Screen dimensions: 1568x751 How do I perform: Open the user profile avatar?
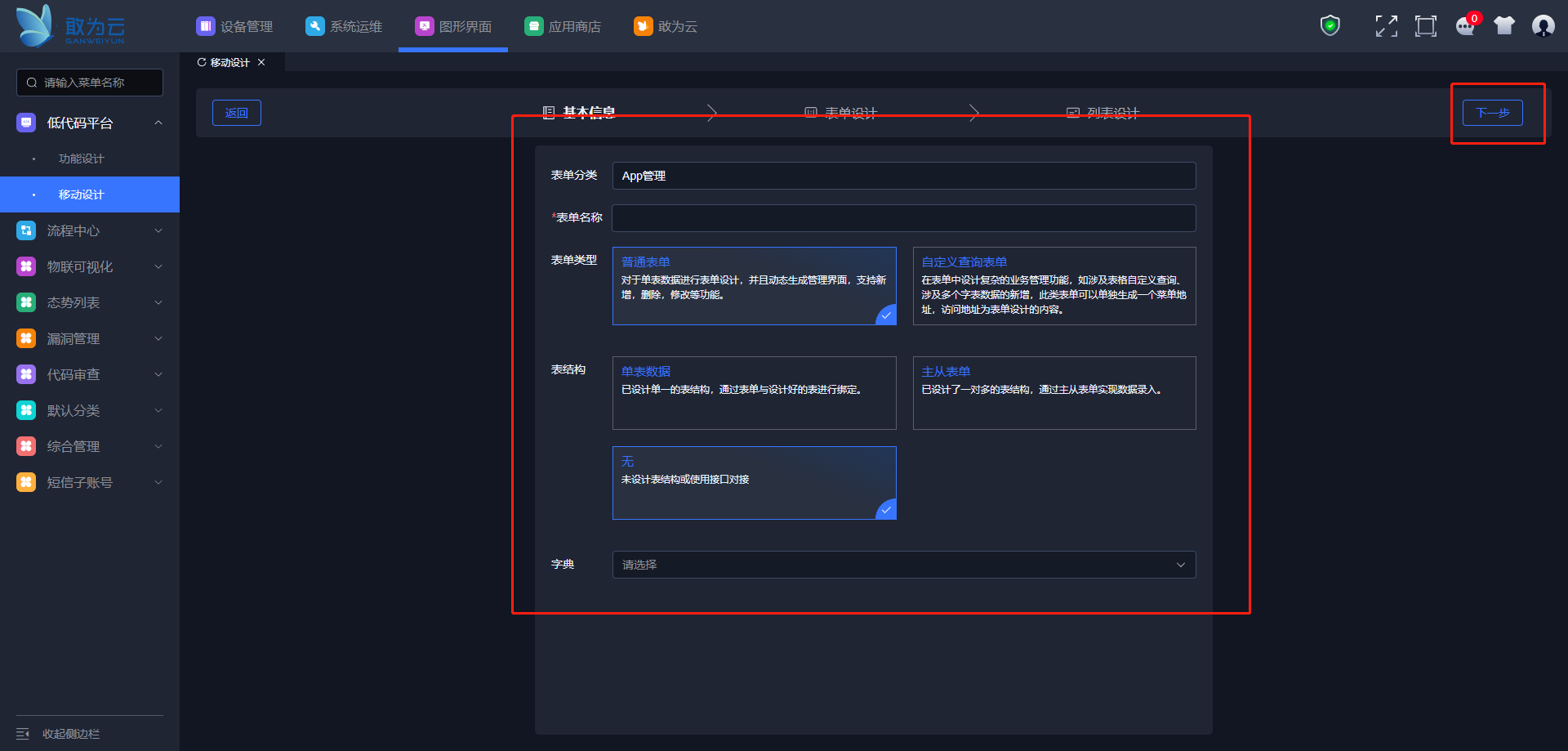[1543, 26]
